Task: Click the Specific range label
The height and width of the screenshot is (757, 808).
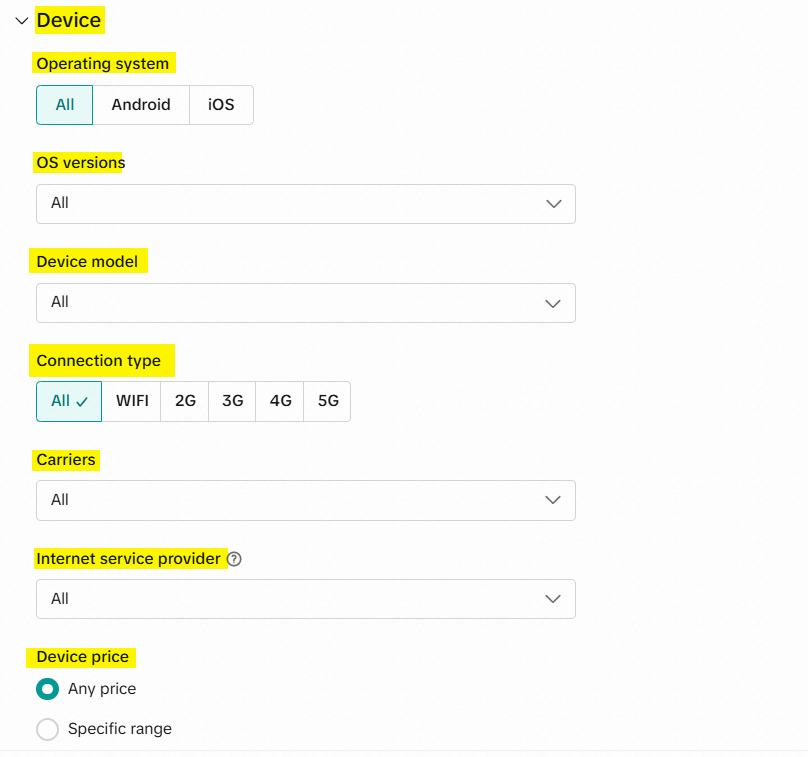Action: tap(120, 729)
